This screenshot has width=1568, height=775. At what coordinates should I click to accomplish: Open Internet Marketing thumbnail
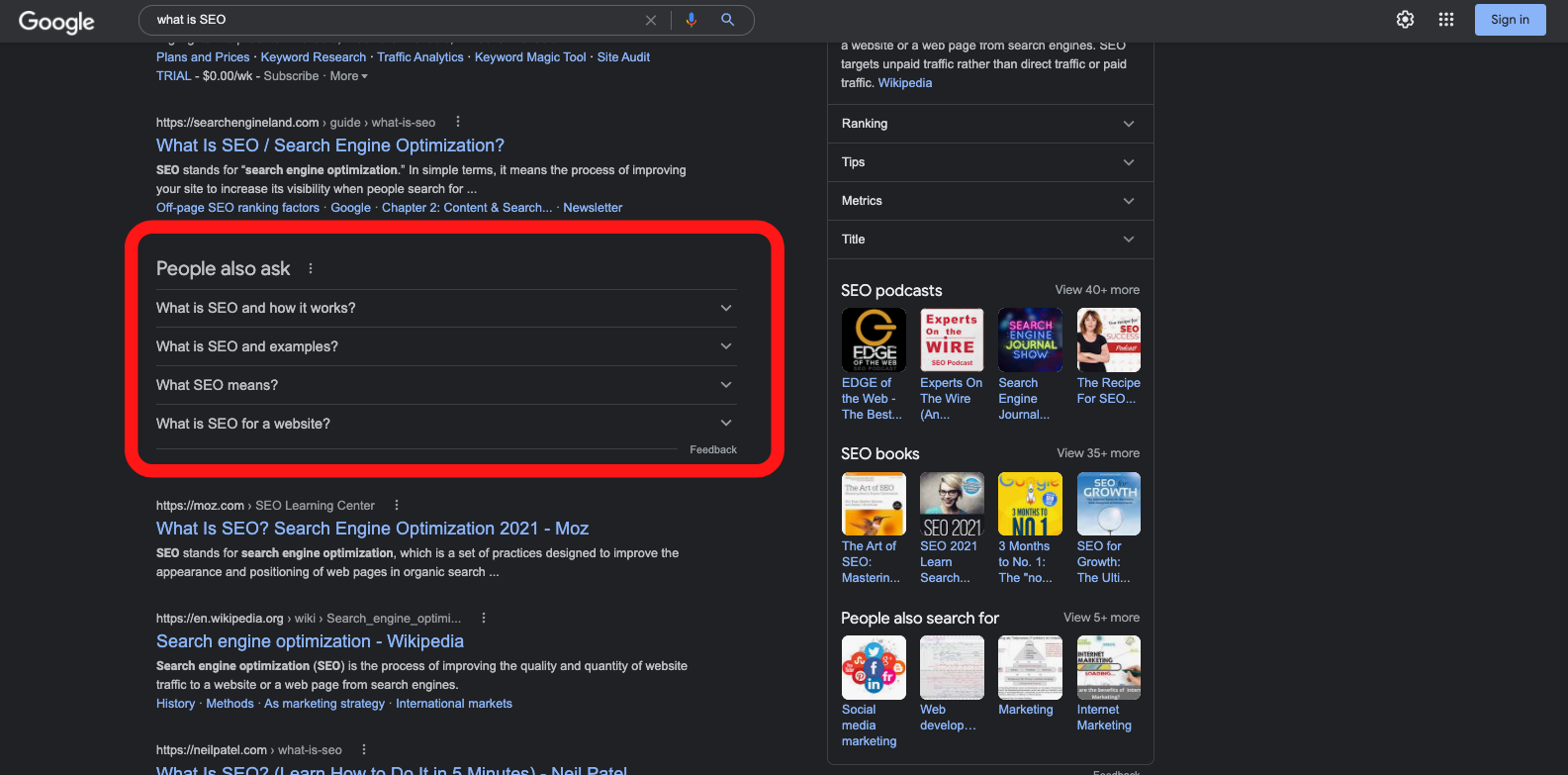pos(1109,667)
